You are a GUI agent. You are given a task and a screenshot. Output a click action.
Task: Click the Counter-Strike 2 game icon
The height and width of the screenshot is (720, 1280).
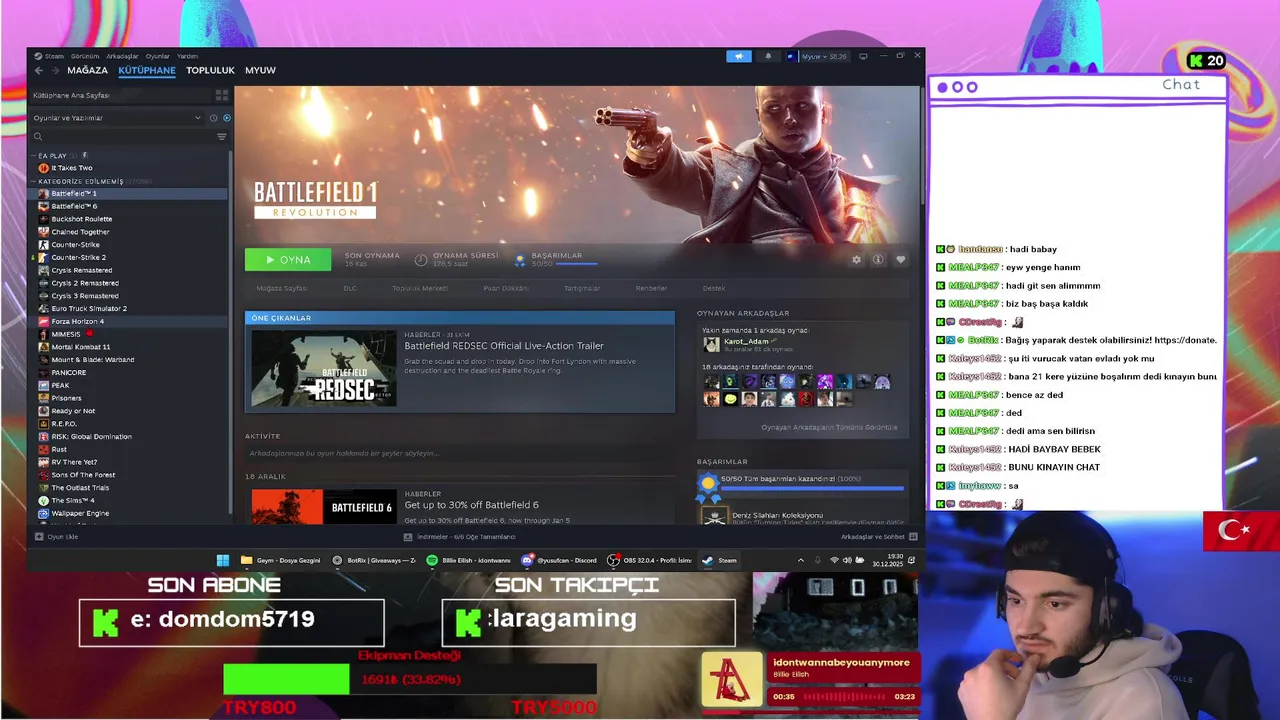tap(43, 257)
